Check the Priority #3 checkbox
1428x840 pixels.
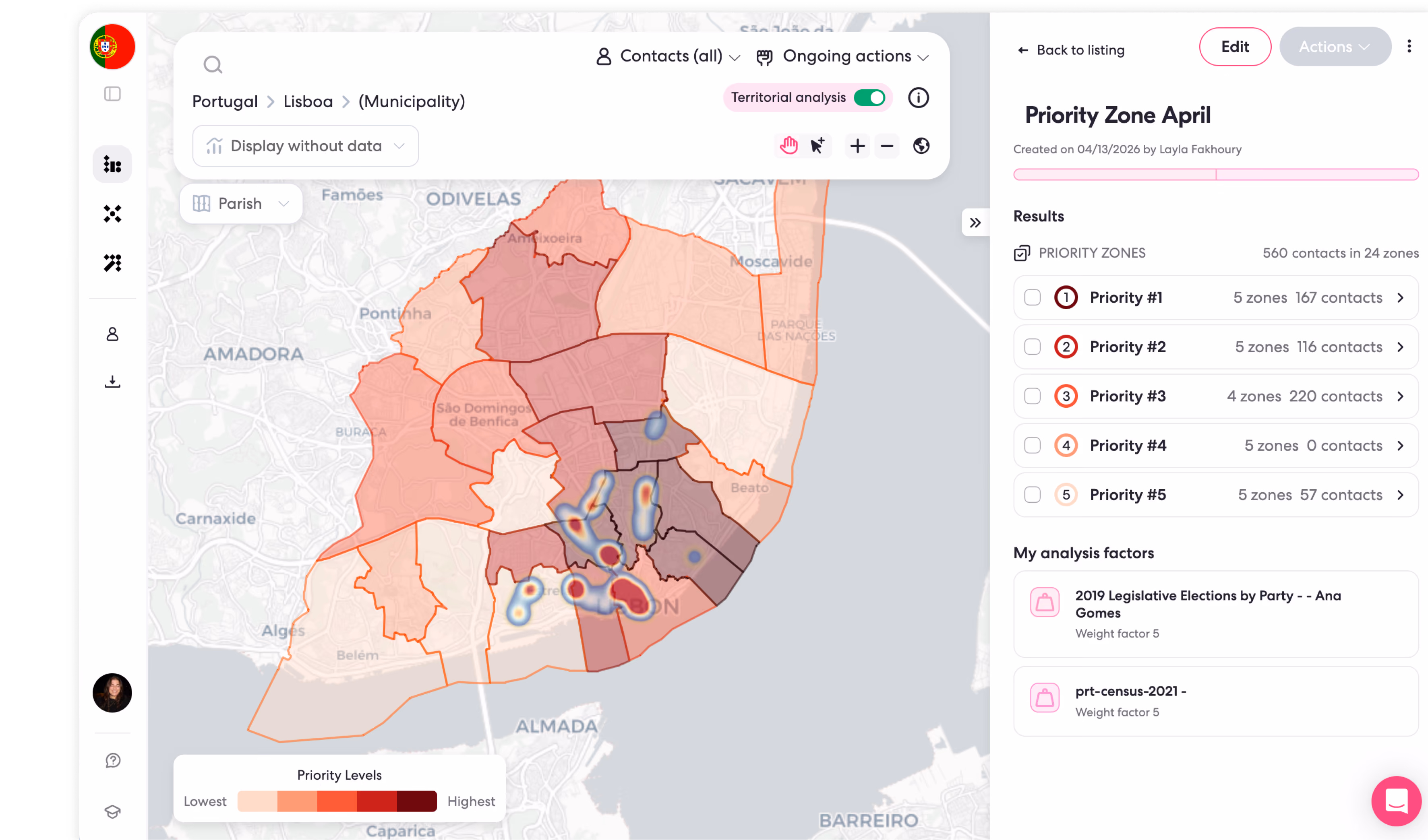tap(1033, 396)
